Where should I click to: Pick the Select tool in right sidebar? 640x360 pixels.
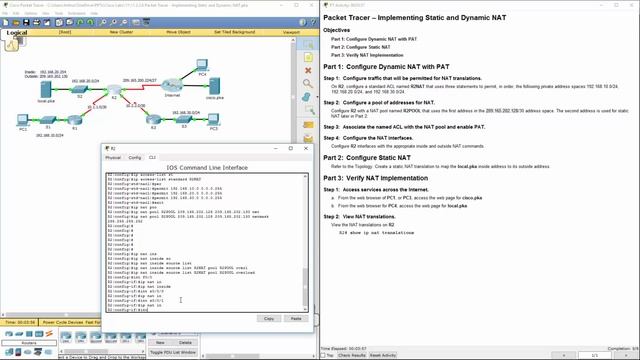308,44
